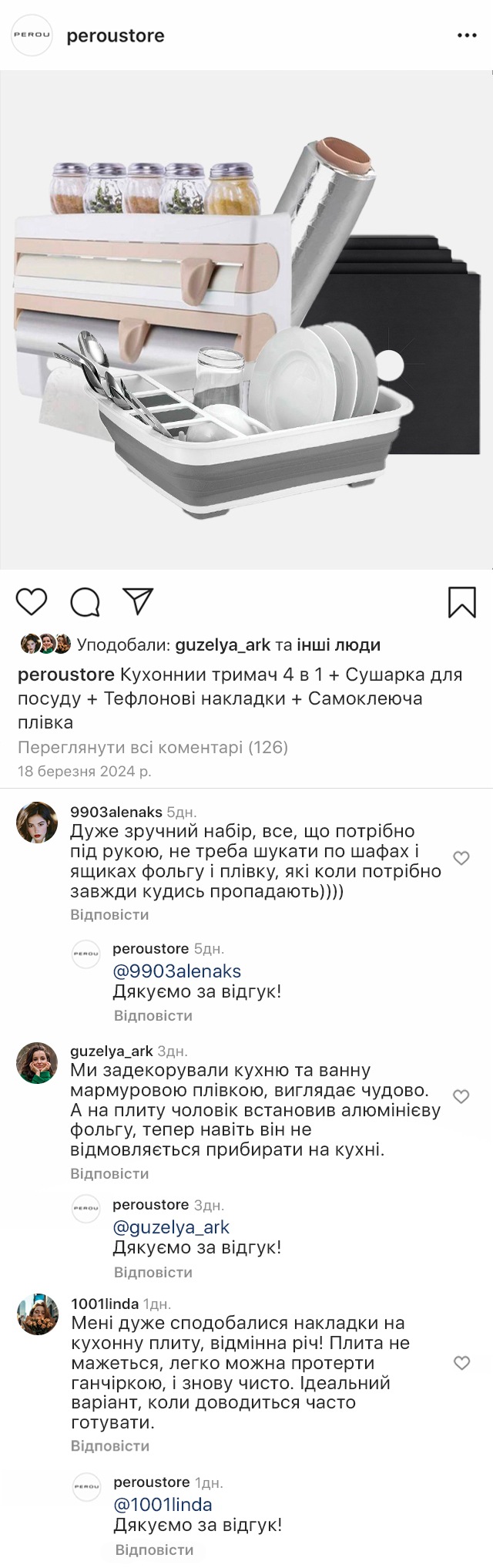Like the comment from 1001linda
Image resolution: width=493 pixels, height=1568 pixels.
pos(462,1363)
